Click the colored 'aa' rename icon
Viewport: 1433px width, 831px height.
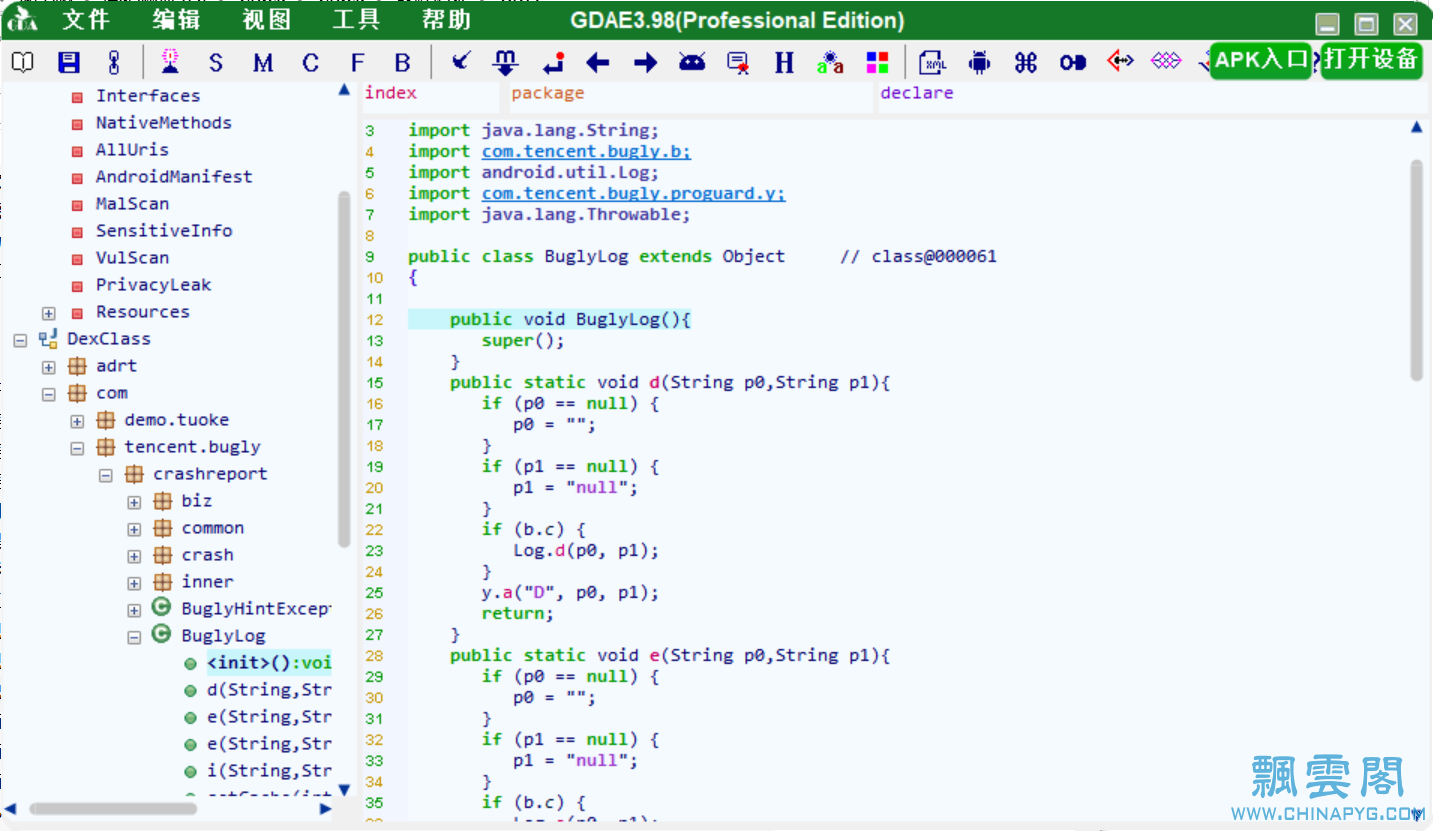pyautogui.click(x=830, y=63)
